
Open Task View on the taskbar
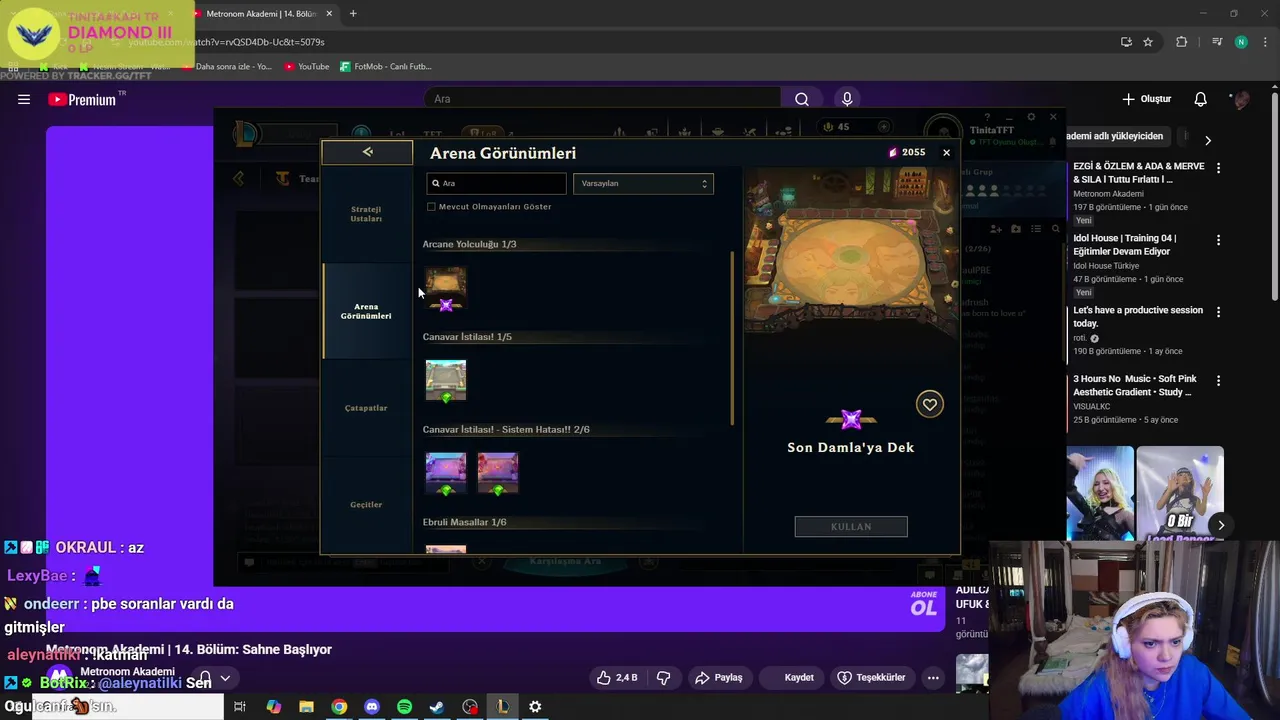pyautogui.click(x=240, y=707)
